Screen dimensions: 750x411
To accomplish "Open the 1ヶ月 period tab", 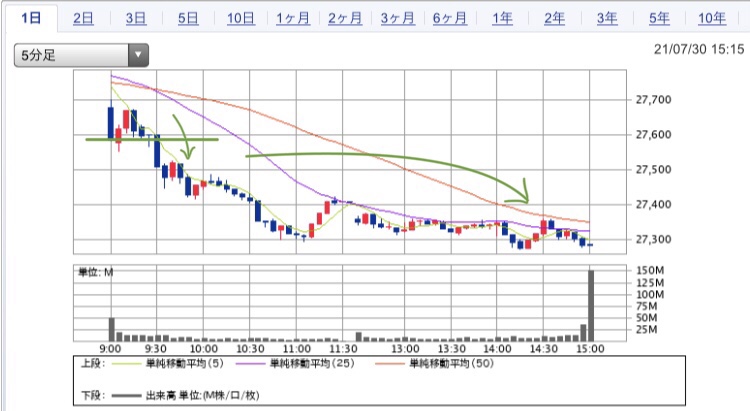I will click(x=293, y=19).
